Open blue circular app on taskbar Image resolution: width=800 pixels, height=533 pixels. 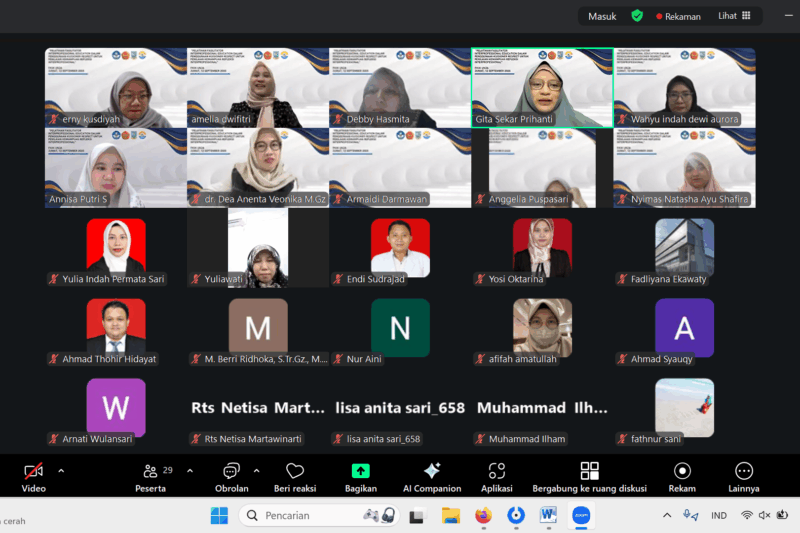[x=516, y=516]
